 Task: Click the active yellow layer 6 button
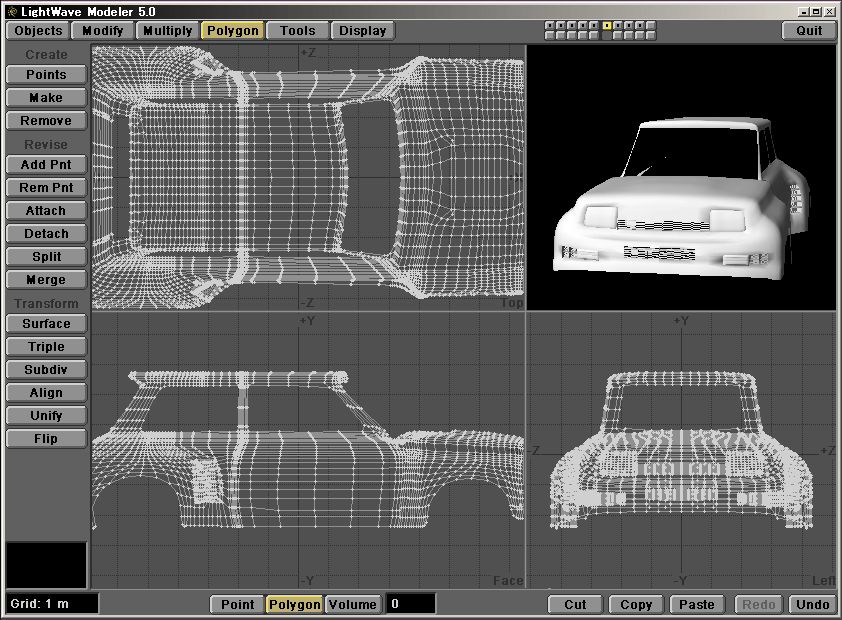(607, 25)
